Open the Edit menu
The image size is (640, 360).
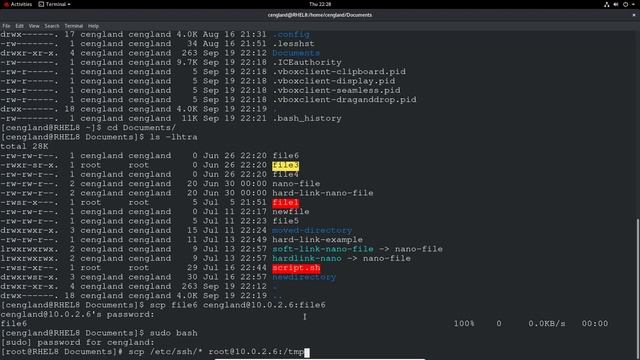tap(20, 26)
